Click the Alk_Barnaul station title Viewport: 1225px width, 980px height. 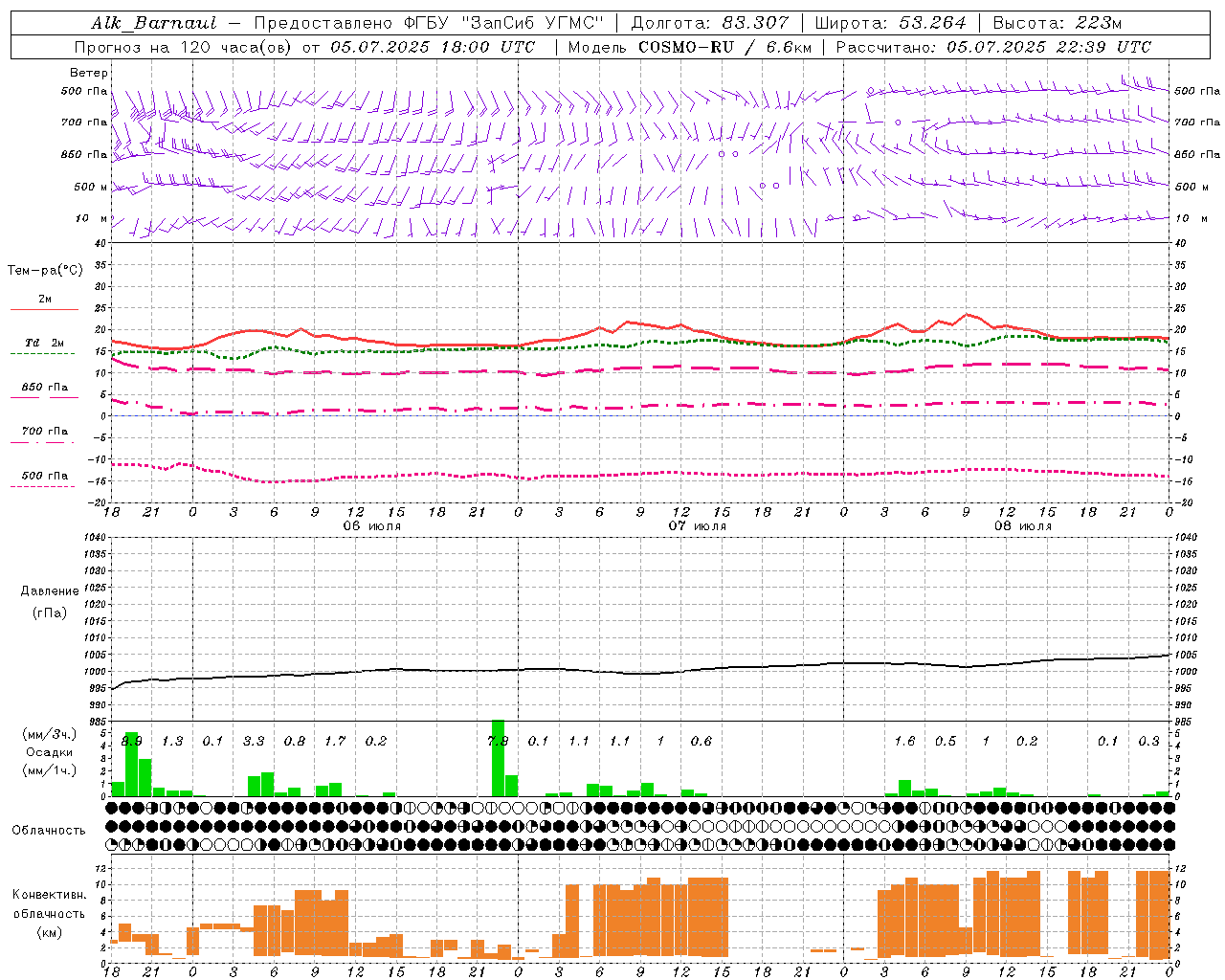(154, 23)
